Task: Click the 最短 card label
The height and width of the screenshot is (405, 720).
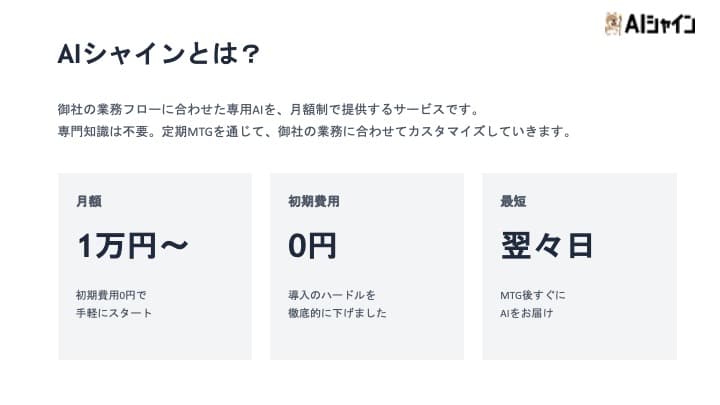Action: click(513, 201)
